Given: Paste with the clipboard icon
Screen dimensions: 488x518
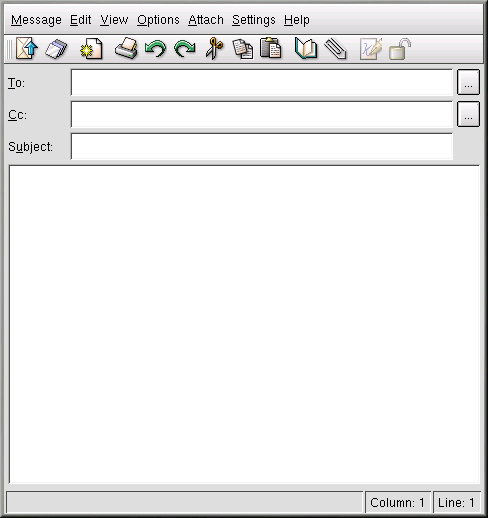Looking at the screenshot, I should click(x=271, y=49).
